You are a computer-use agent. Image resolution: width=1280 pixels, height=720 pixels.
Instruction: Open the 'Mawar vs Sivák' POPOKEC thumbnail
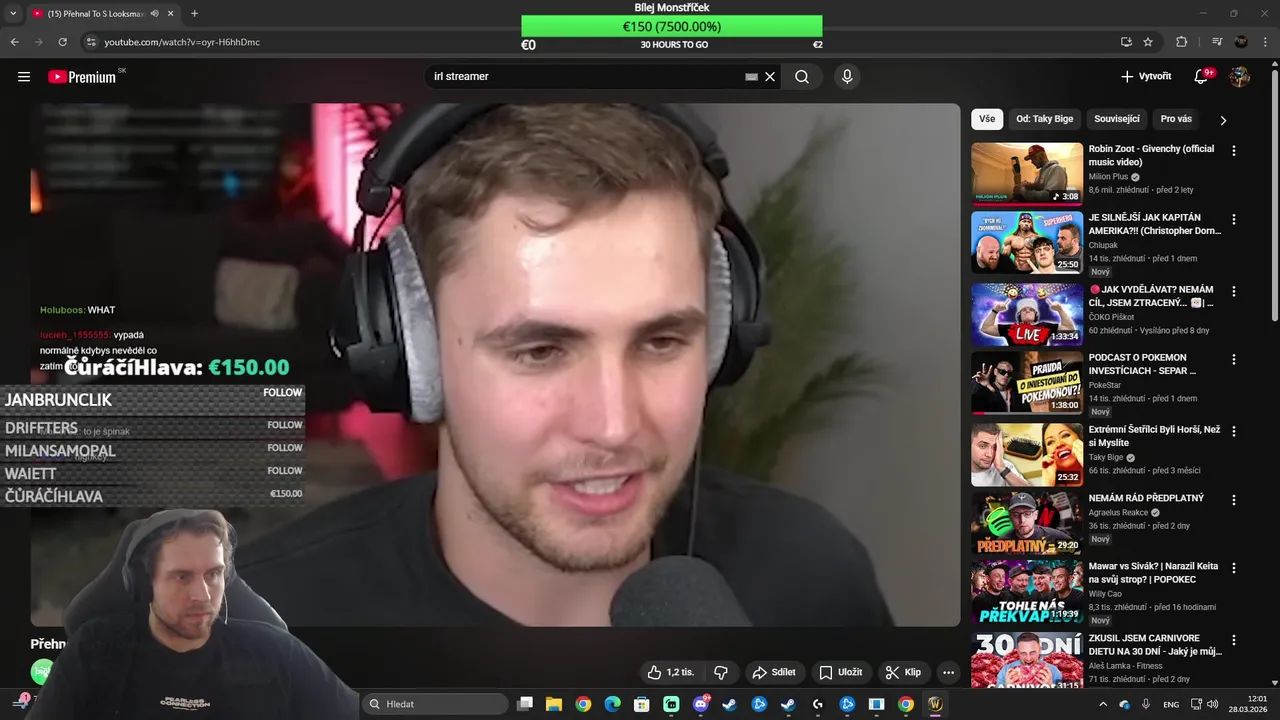[x=1027, y=591]
